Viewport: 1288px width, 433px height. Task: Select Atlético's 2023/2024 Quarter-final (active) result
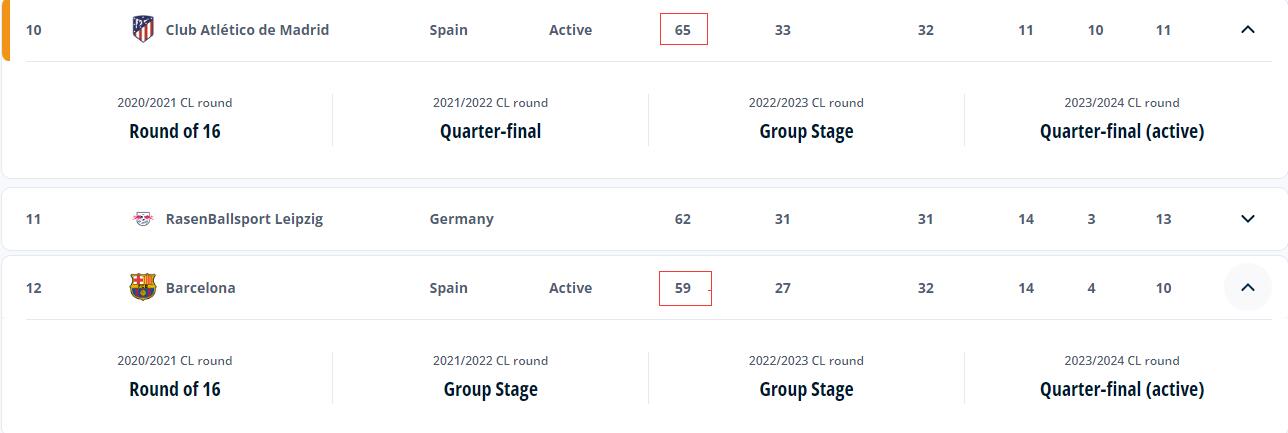coord(1122,131)
